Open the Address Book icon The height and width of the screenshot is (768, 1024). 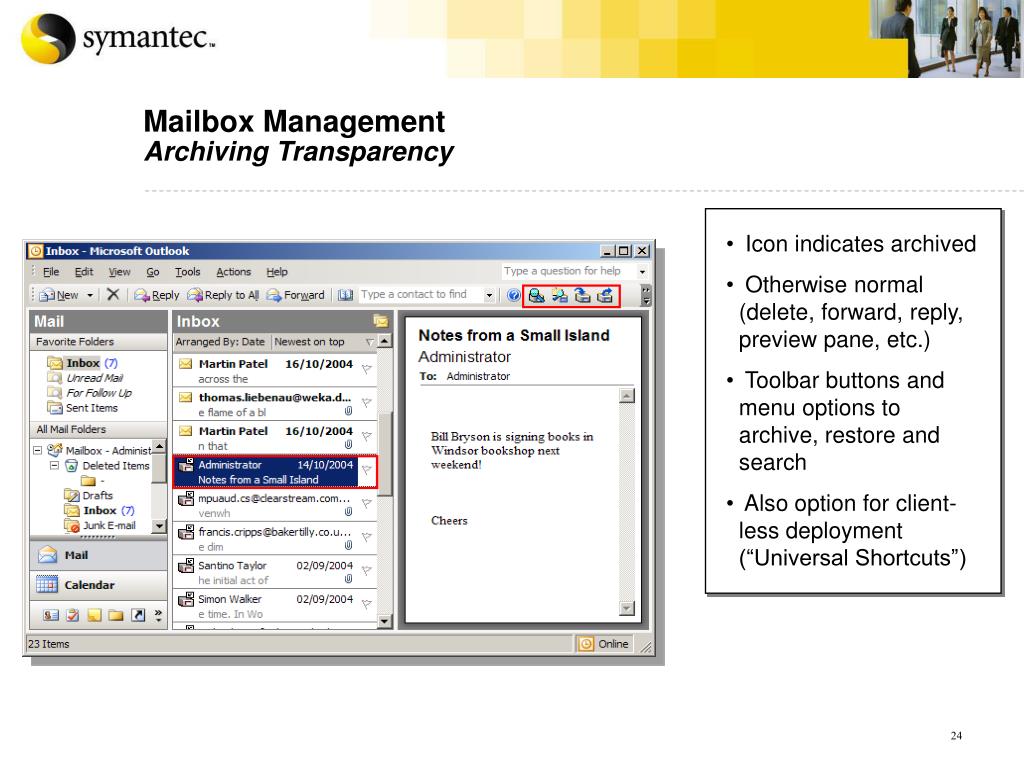(x=345, y=295)
